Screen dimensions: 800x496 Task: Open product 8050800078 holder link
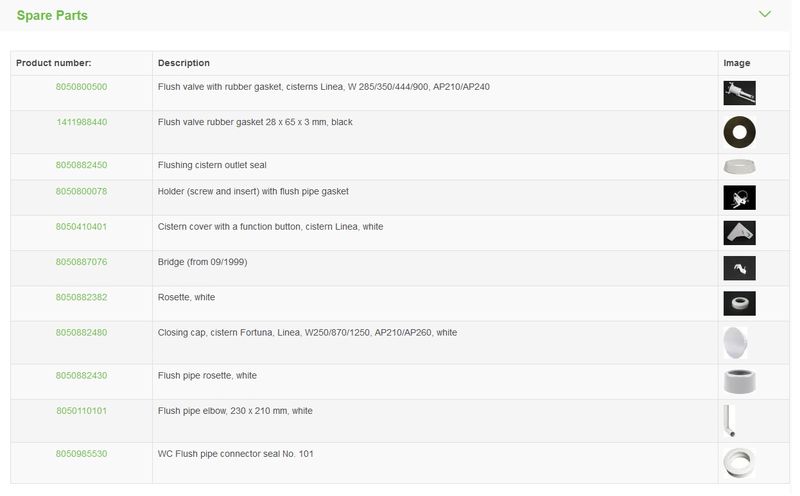coord(81,191)
